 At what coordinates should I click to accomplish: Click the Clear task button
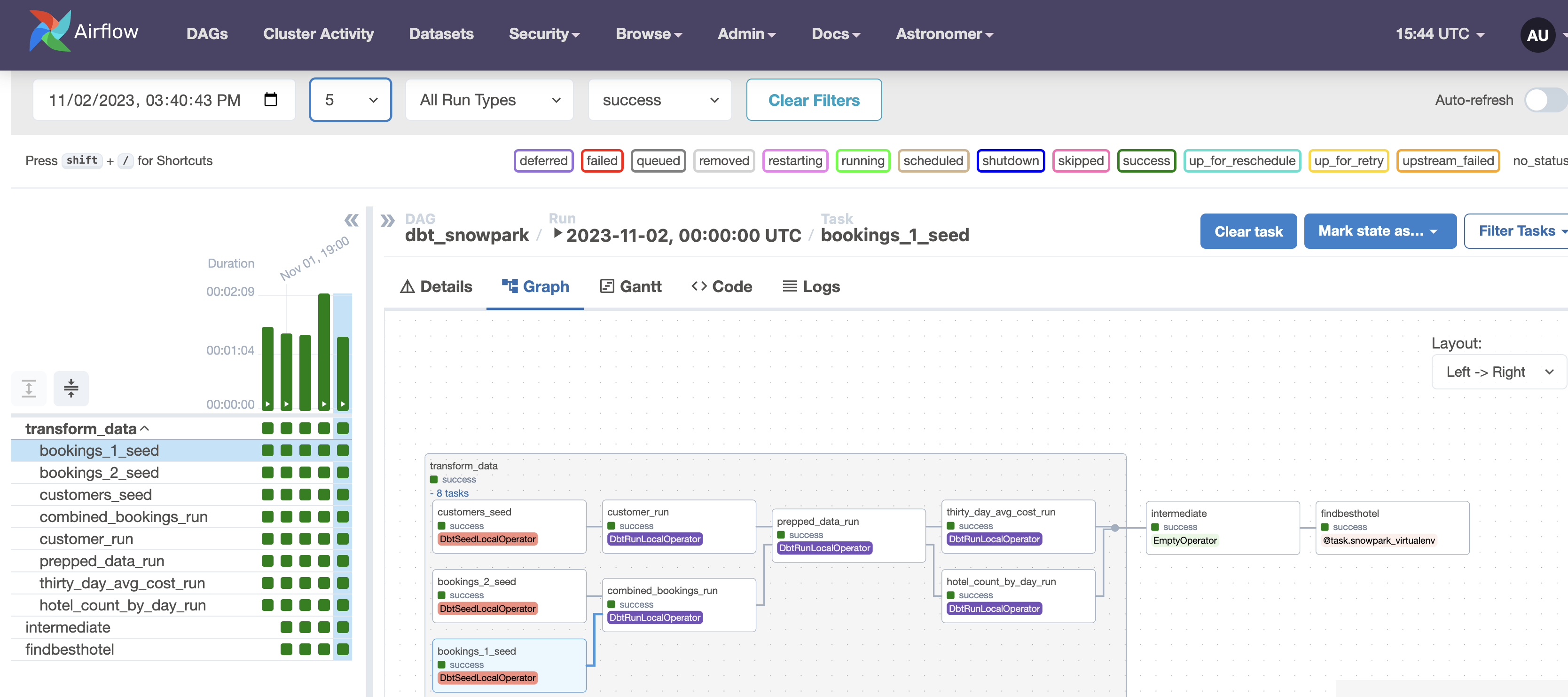(1248, 231)
